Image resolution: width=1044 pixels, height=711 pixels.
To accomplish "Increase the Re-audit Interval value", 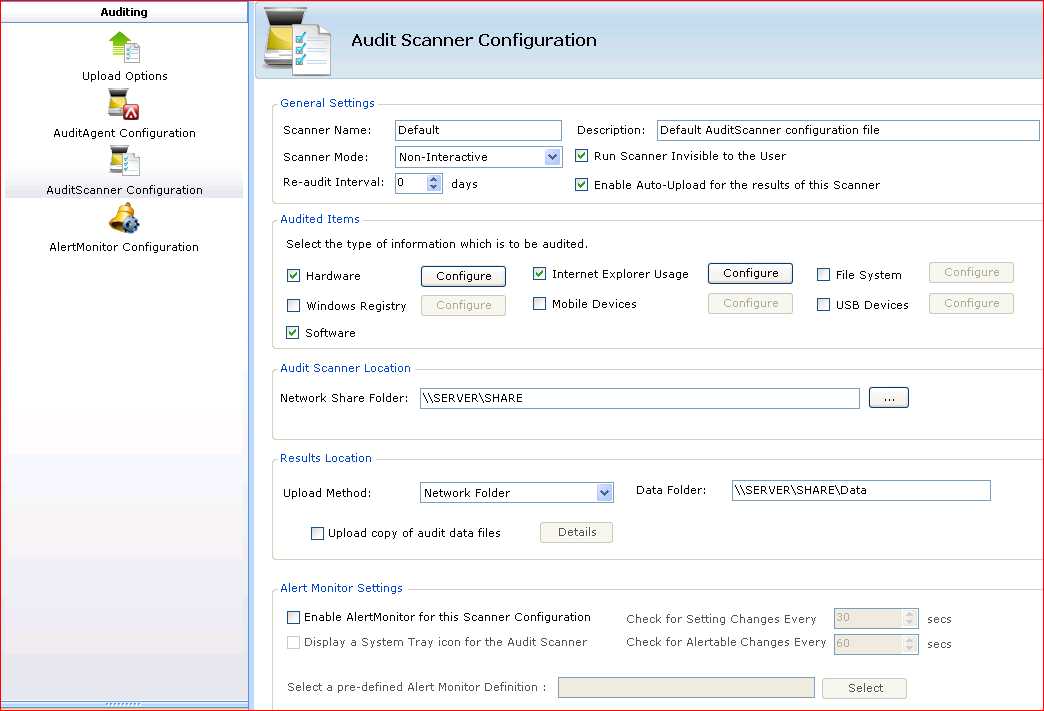I will click(x=434, y=179).
